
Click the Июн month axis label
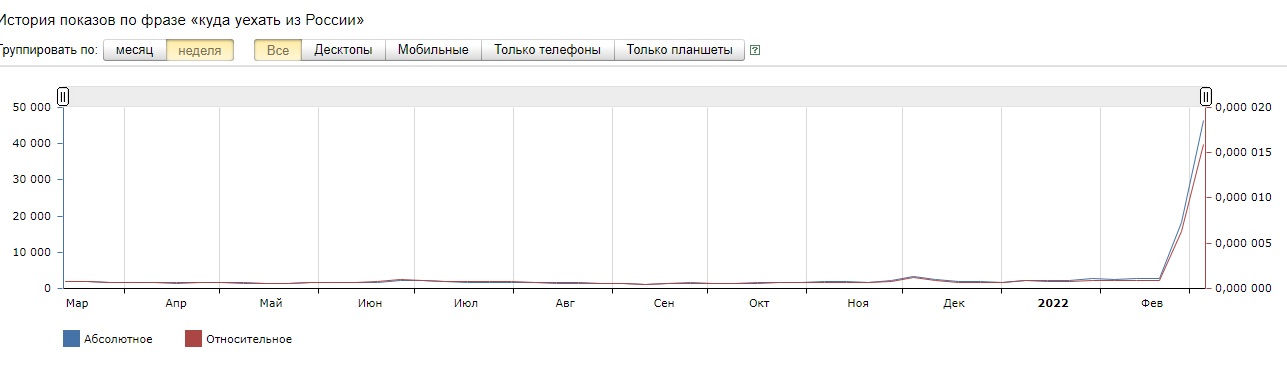[369, 302]
